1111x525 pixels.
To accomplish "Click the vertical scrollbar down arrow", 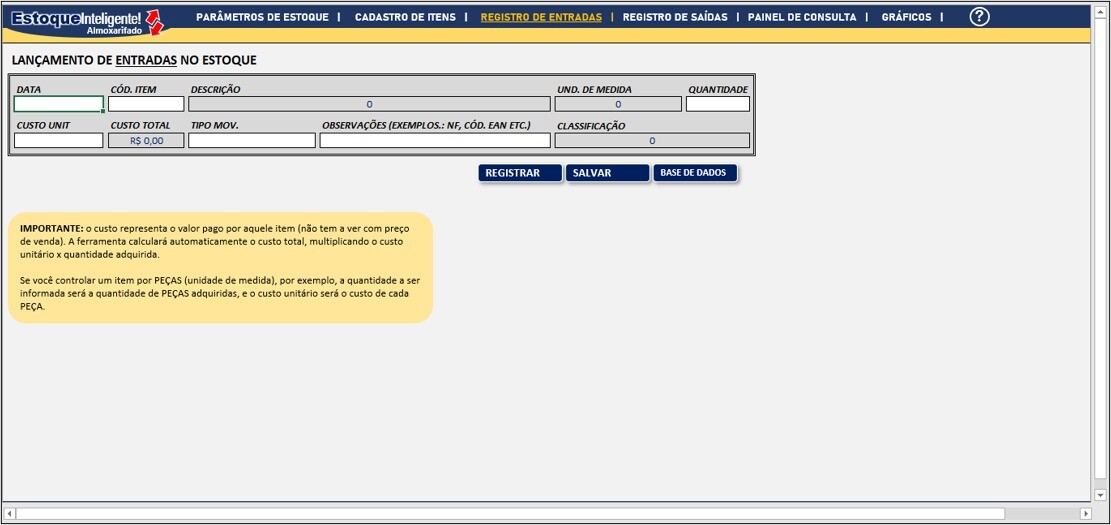I will click(x=1101, y=494).
